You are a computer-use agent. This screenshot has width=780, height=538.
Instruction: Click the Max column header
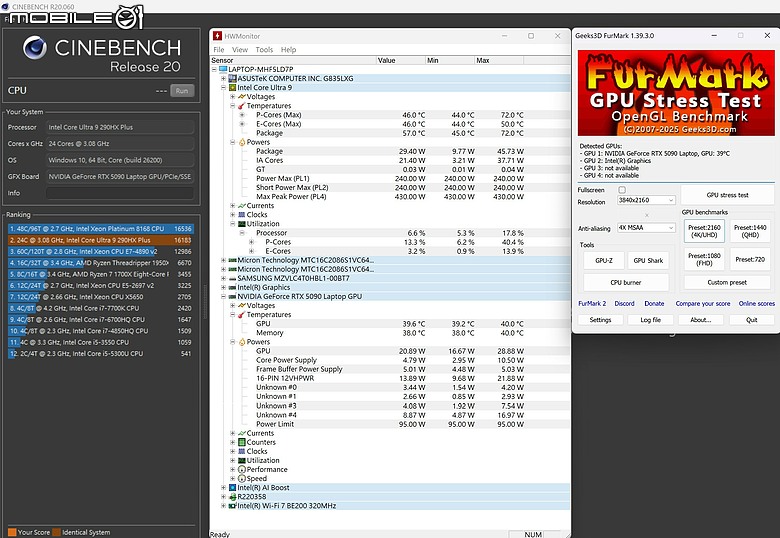pyautogui.click(x=498, y=60)
